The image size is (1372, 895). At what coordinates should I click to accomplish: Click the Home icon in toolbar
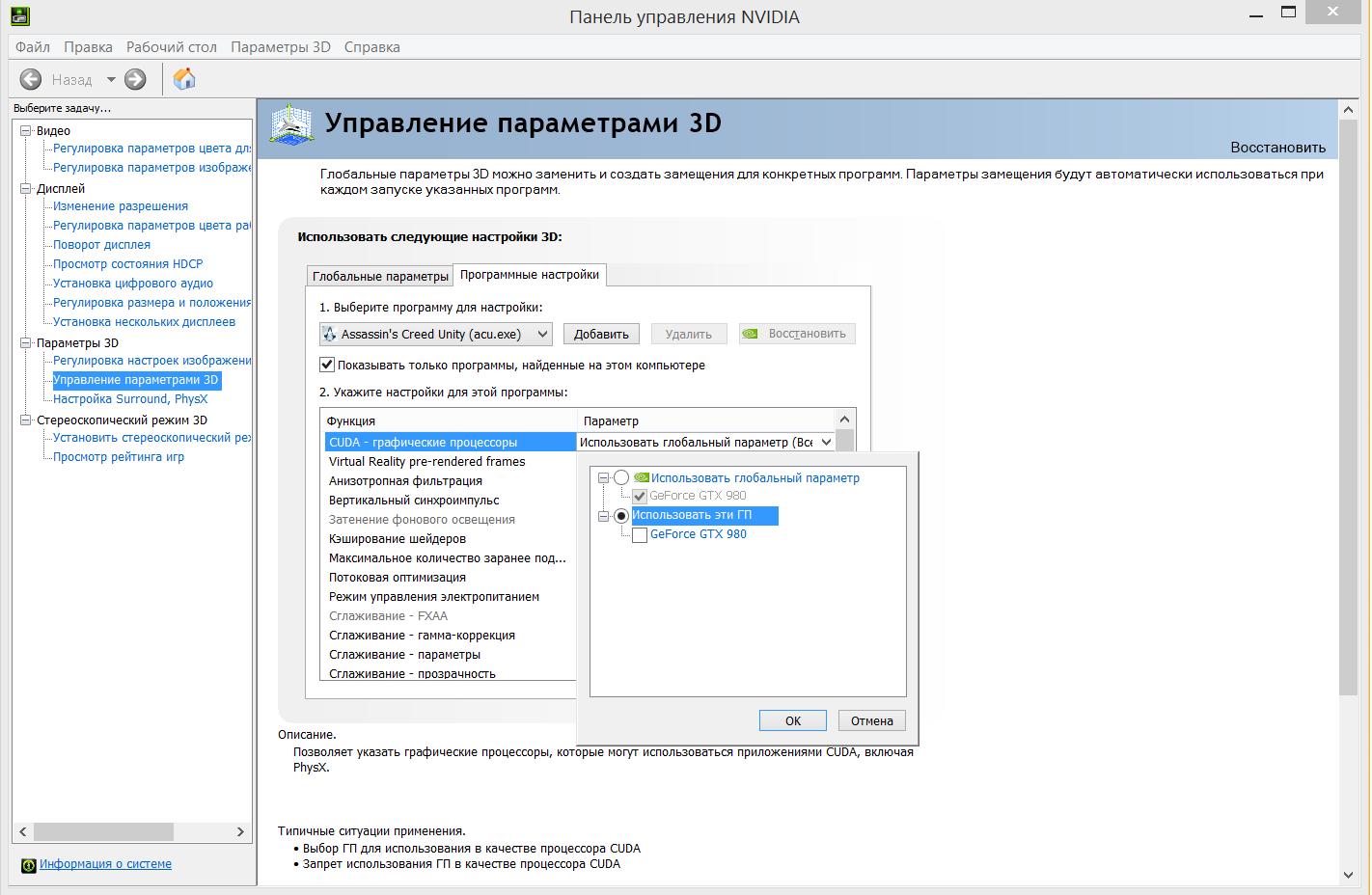pos(184,79)
